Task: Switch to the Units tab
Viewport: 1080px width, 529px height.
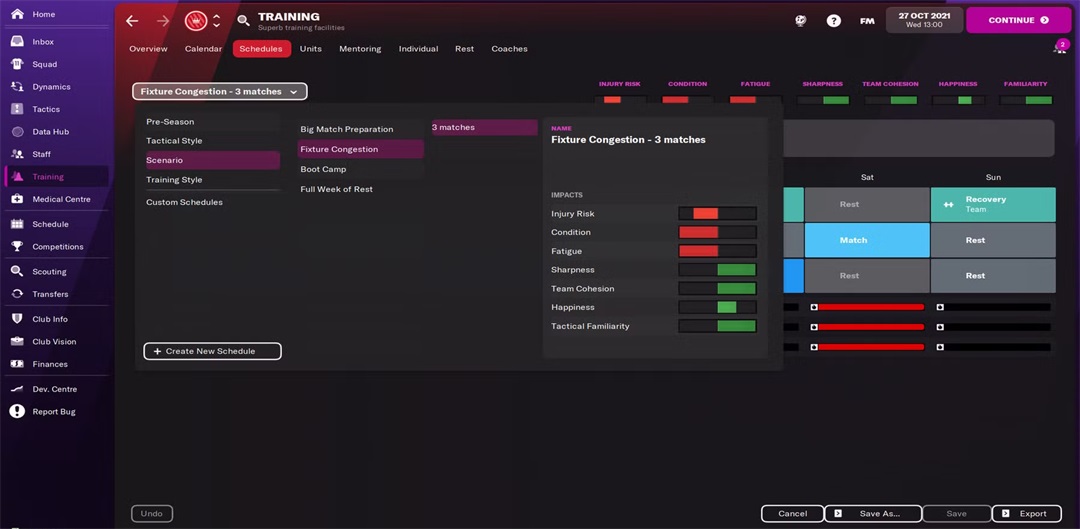Action: click(x=311, y=49)
